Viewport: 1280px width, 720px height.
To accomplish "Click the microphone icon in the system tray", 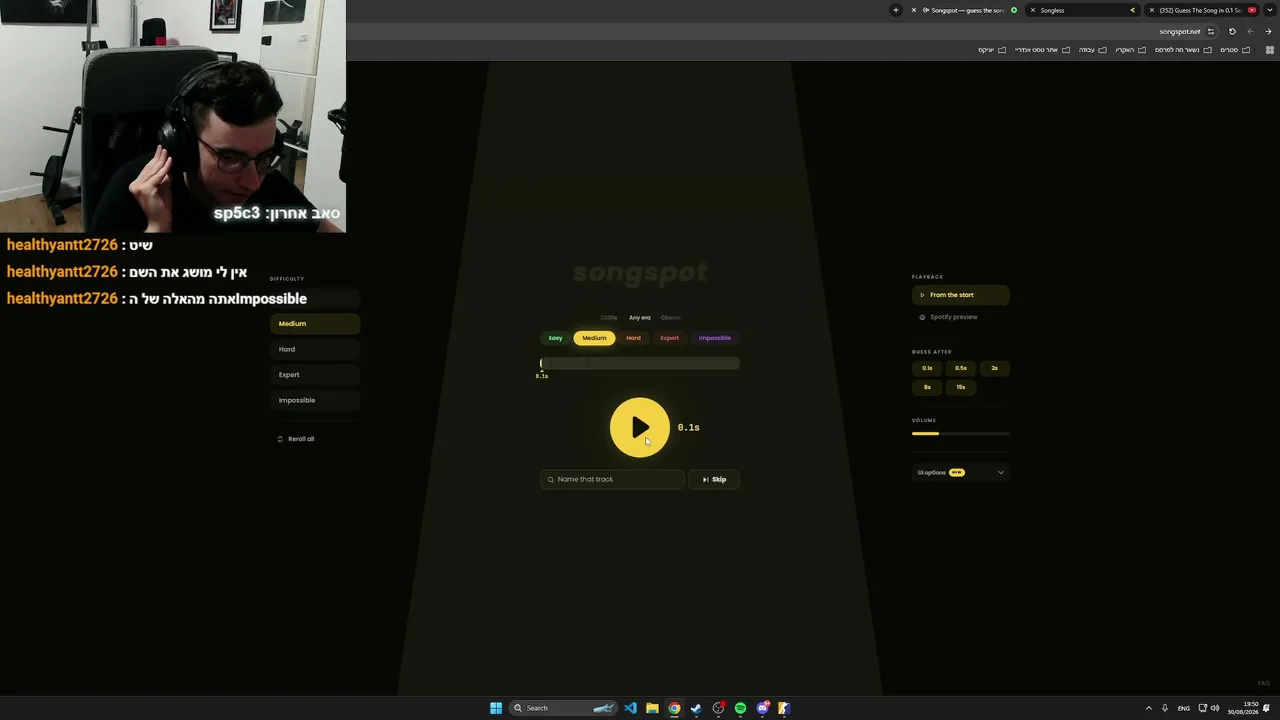I will 1165,708.
